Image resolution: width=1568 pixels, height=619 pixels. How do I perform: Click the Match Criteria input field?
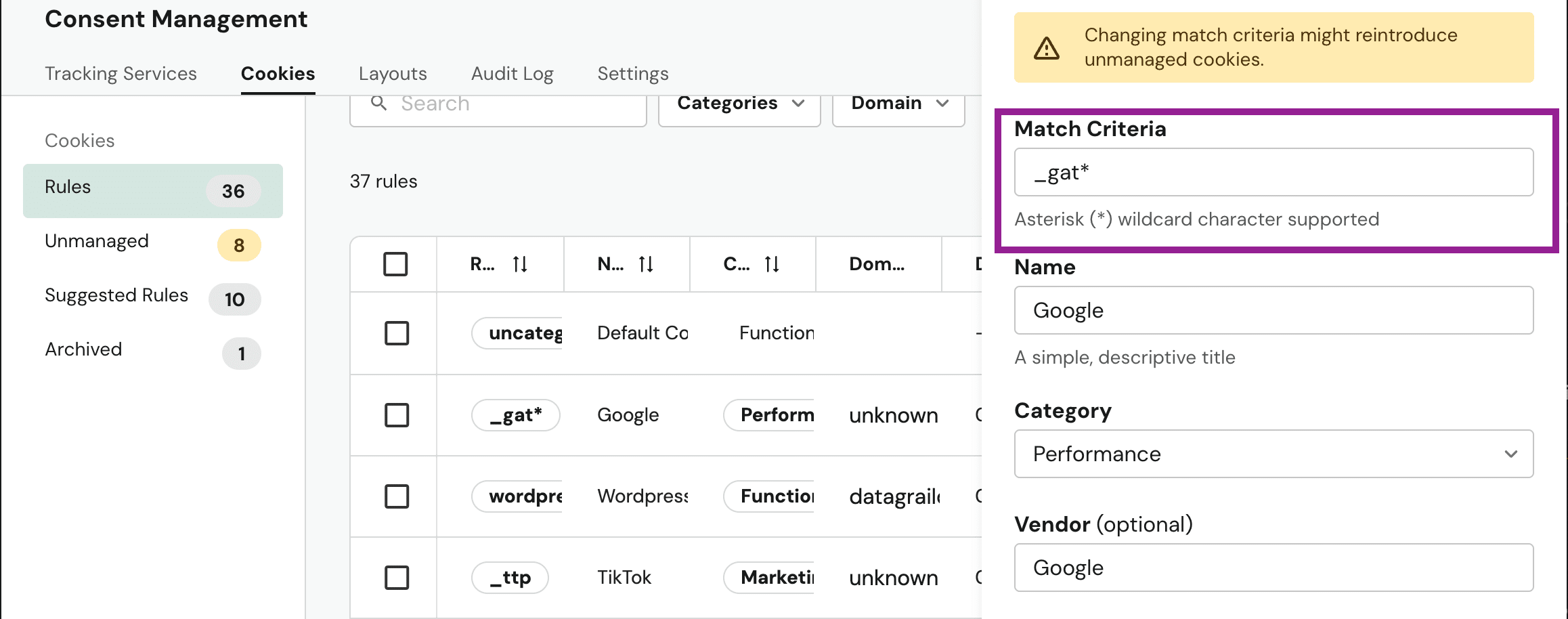coord(1273,173)
